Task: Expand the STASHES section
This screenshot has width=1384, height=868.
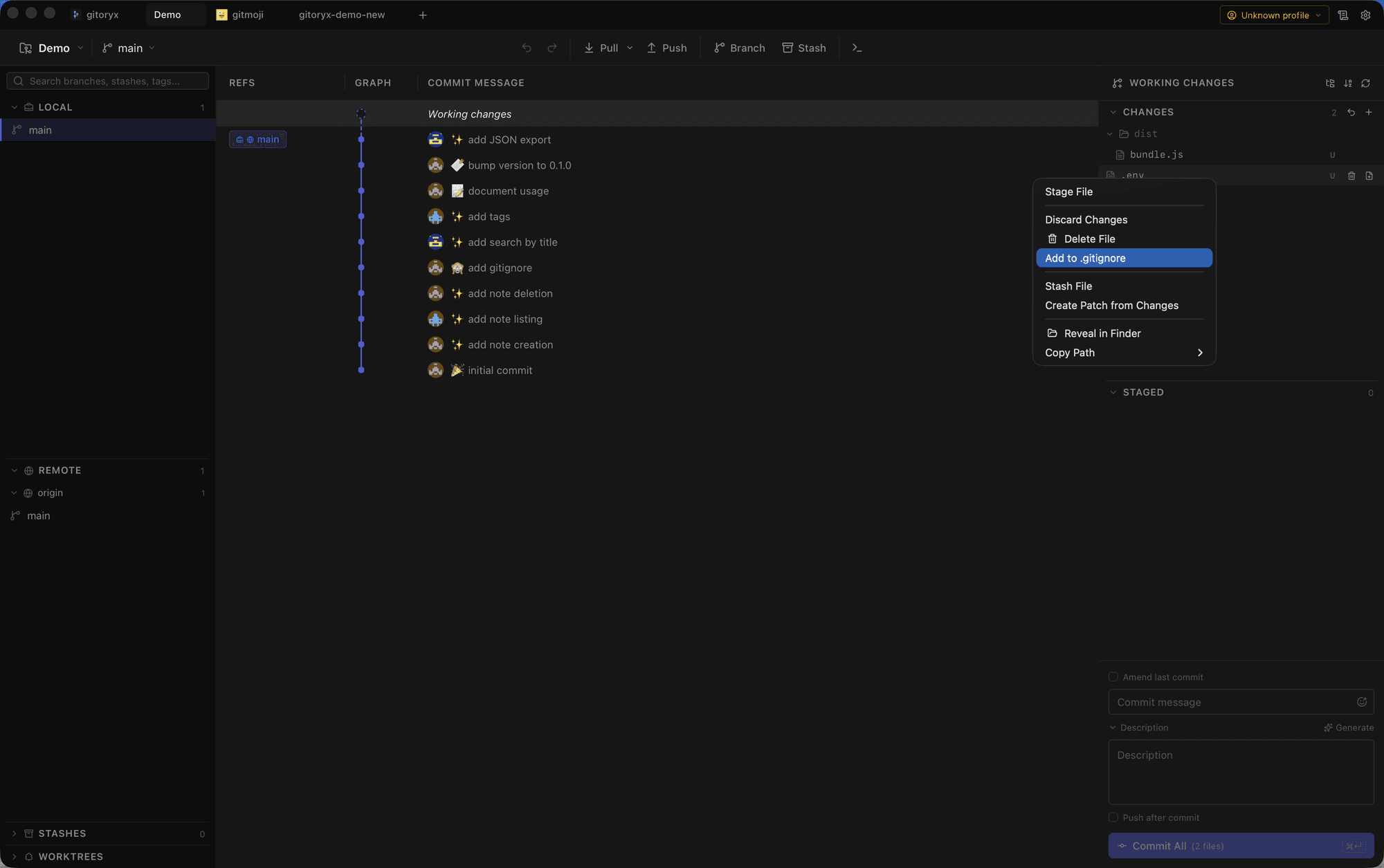Action: point(14,833)
